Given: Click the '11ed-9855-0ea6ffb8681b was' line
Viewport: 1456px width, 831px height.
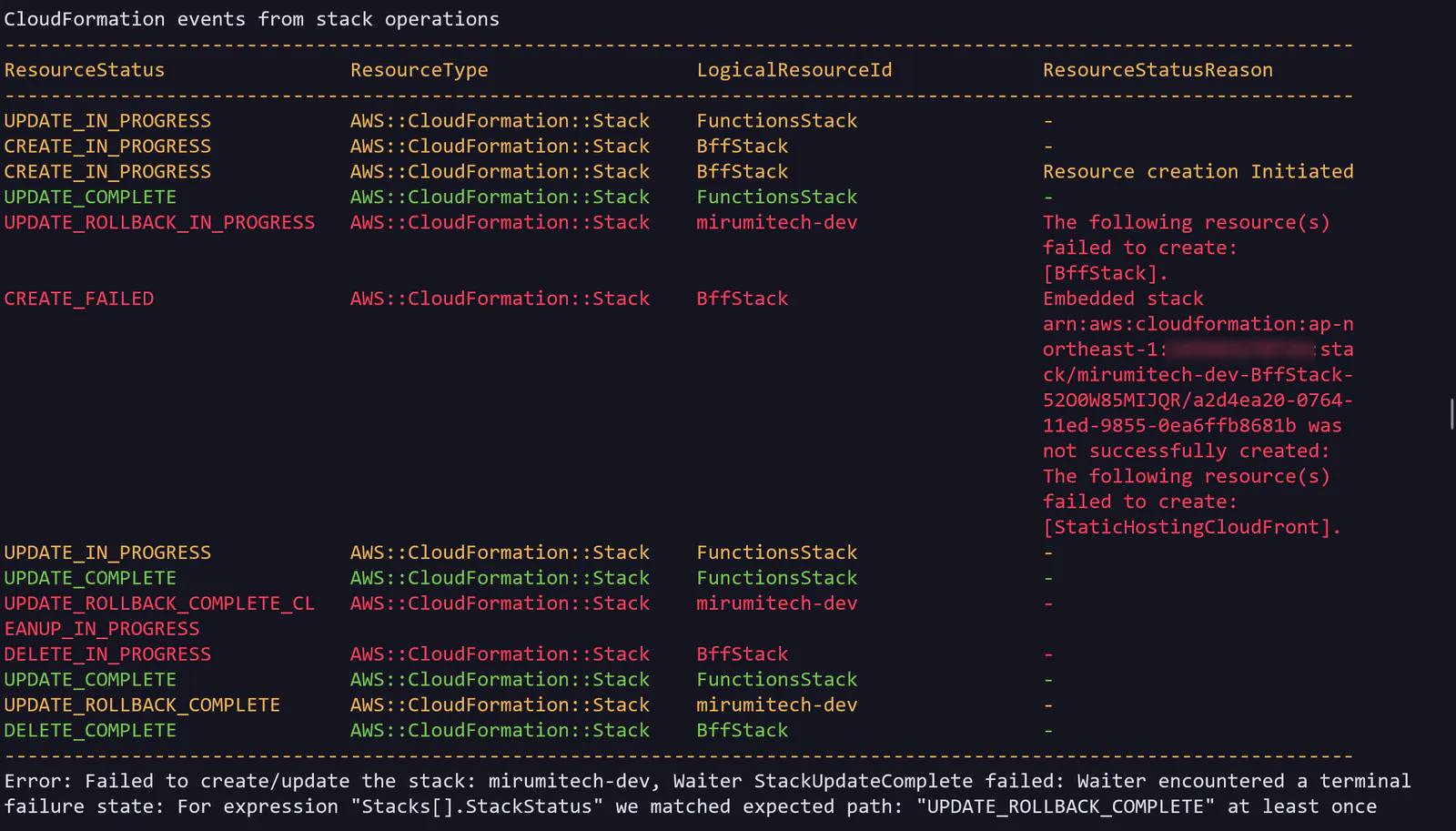Looking at the screenshot, I should tap(1192, 426).
